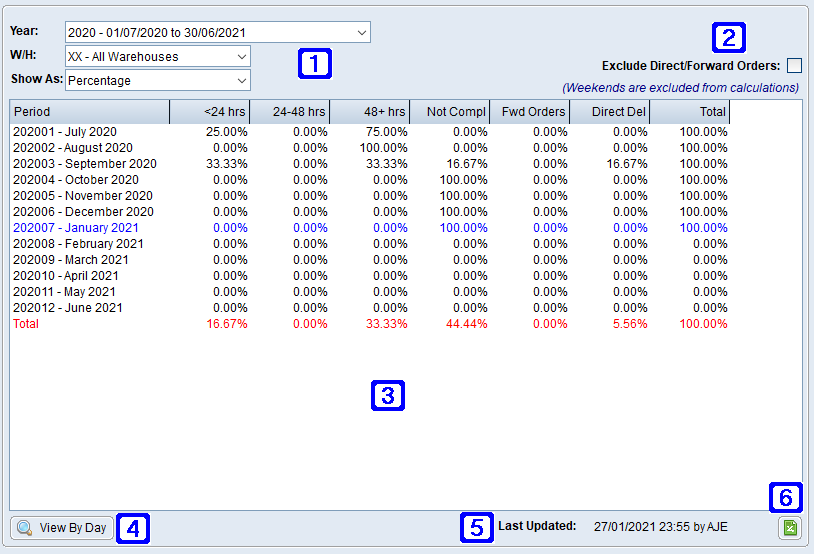Click the Excel export icon
This screenshot has width=814, height=554.
pos(790,528)
